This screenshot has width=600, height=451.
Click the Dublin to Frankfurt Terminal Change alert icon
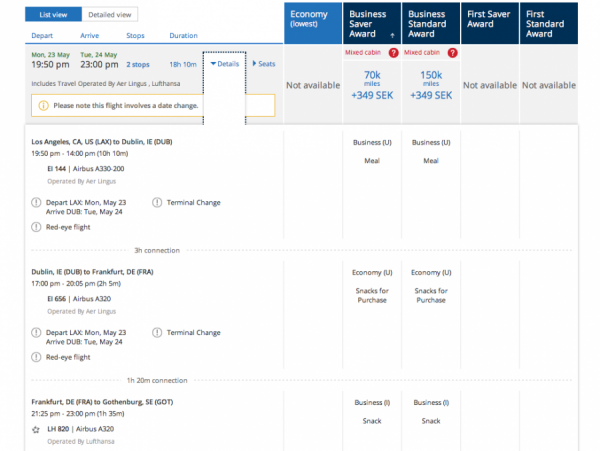click(158, 332)
